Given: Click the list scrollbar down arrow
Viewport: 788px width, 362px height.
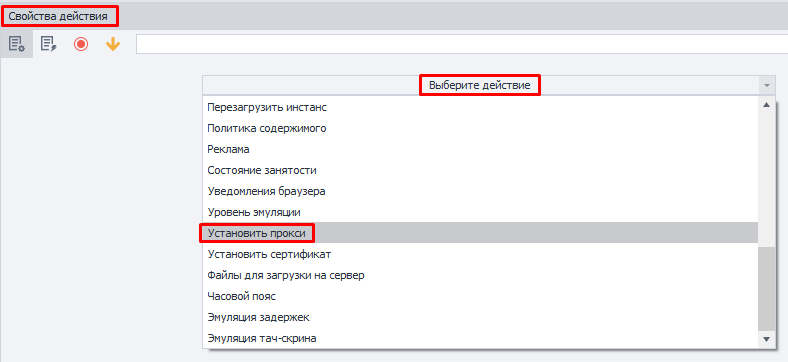Looking at the screenshot, I should pos(766,340).
